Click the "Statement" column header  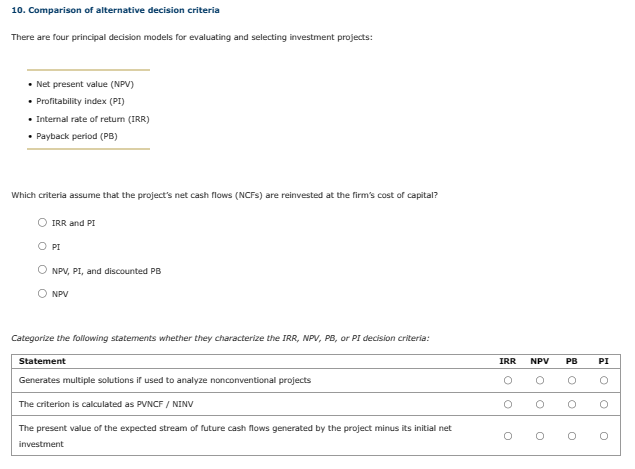click(42, 361)
